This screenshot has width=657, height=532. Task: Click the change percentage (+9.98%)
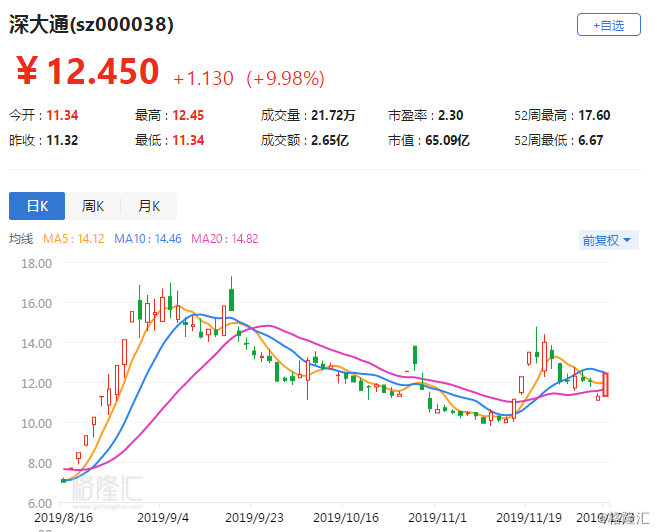(x=285, y=78)
